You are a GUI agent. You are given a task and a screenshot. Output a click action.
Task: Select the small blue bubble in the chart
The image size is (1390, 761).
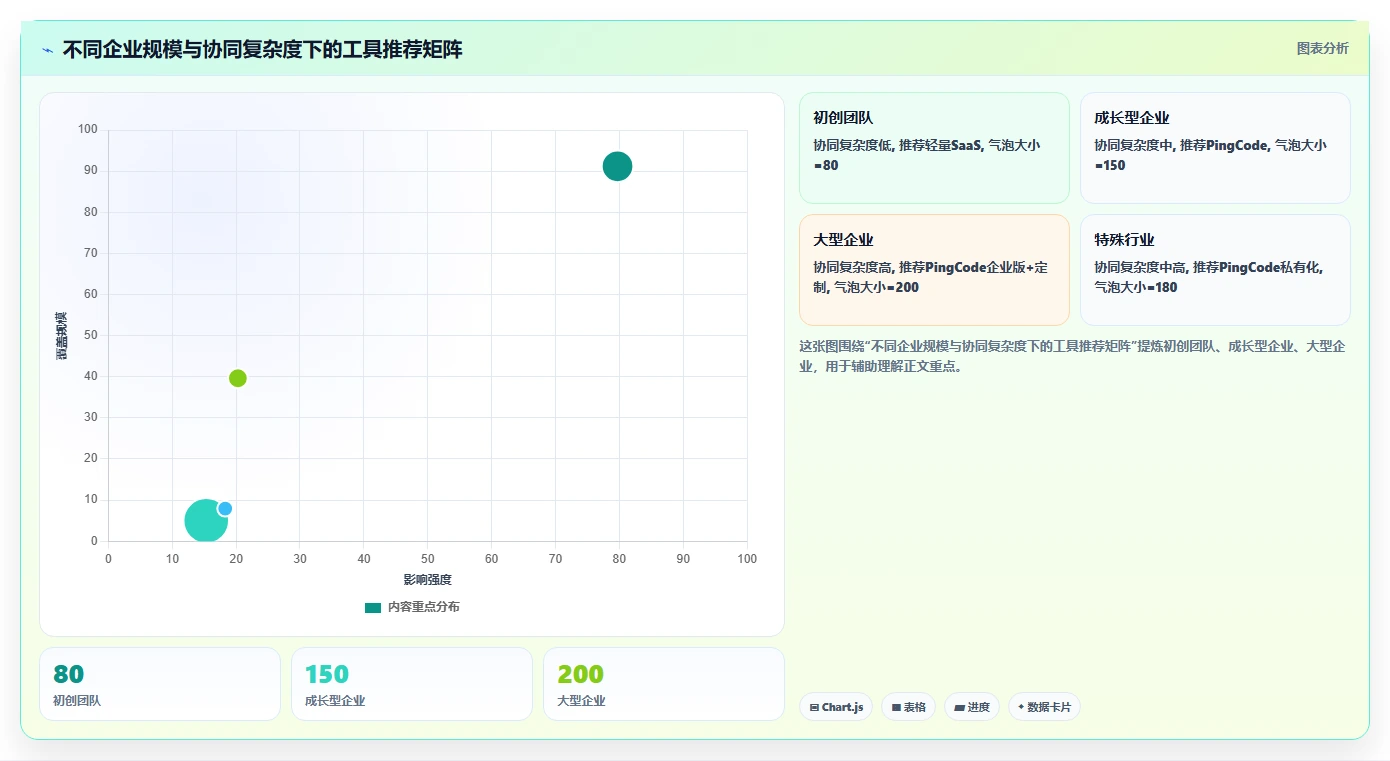225,508
